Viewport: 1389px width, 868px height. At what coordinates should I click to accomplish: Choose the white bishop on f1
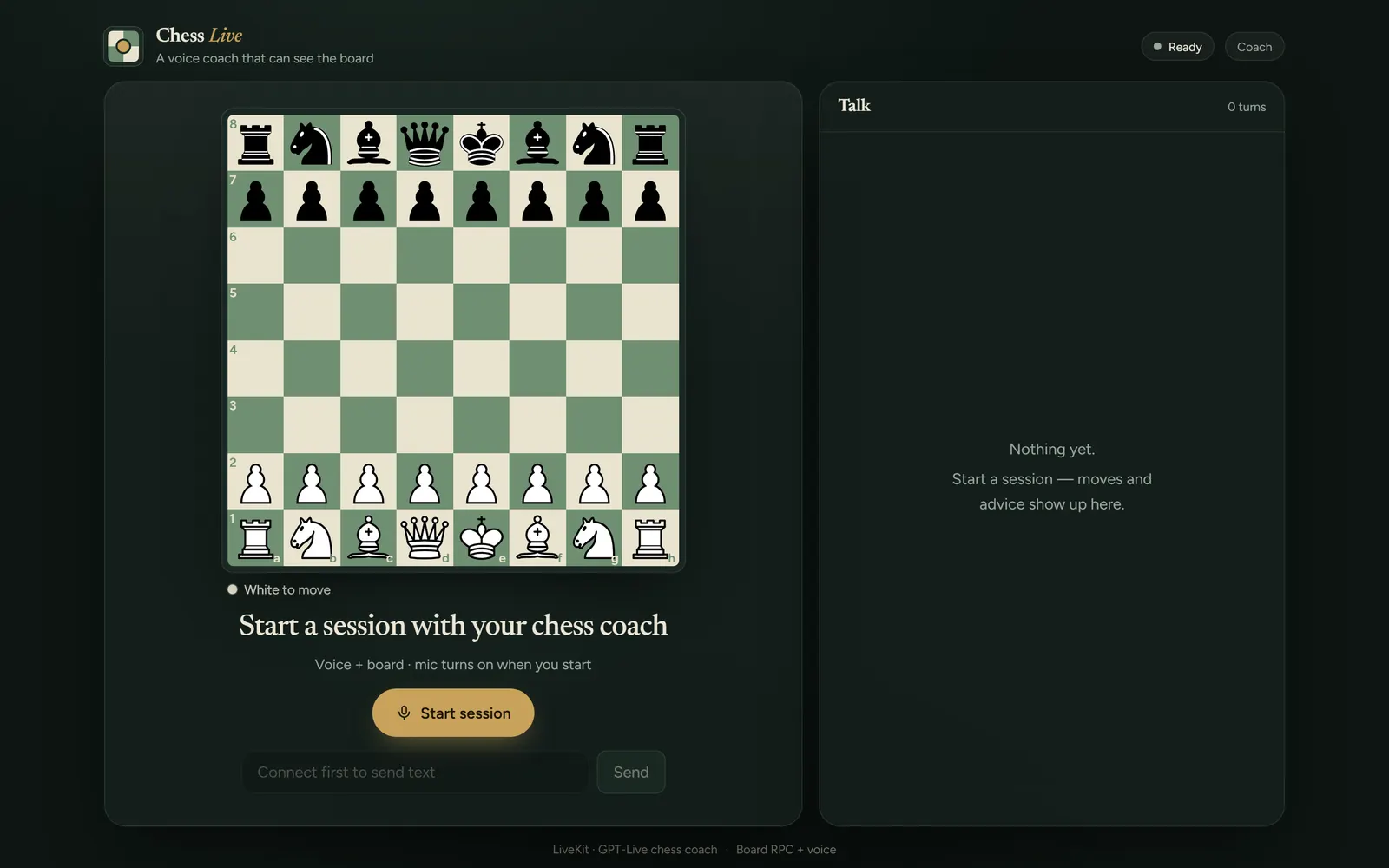coord(537,537)
